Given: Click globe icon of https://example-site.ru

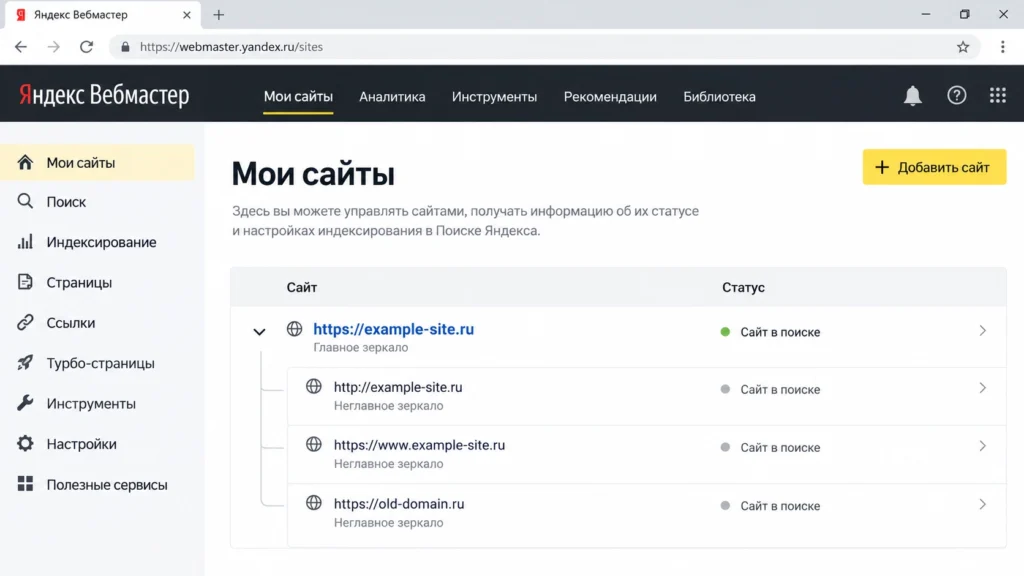Looking at the screenshot, I should coord(295,328).
